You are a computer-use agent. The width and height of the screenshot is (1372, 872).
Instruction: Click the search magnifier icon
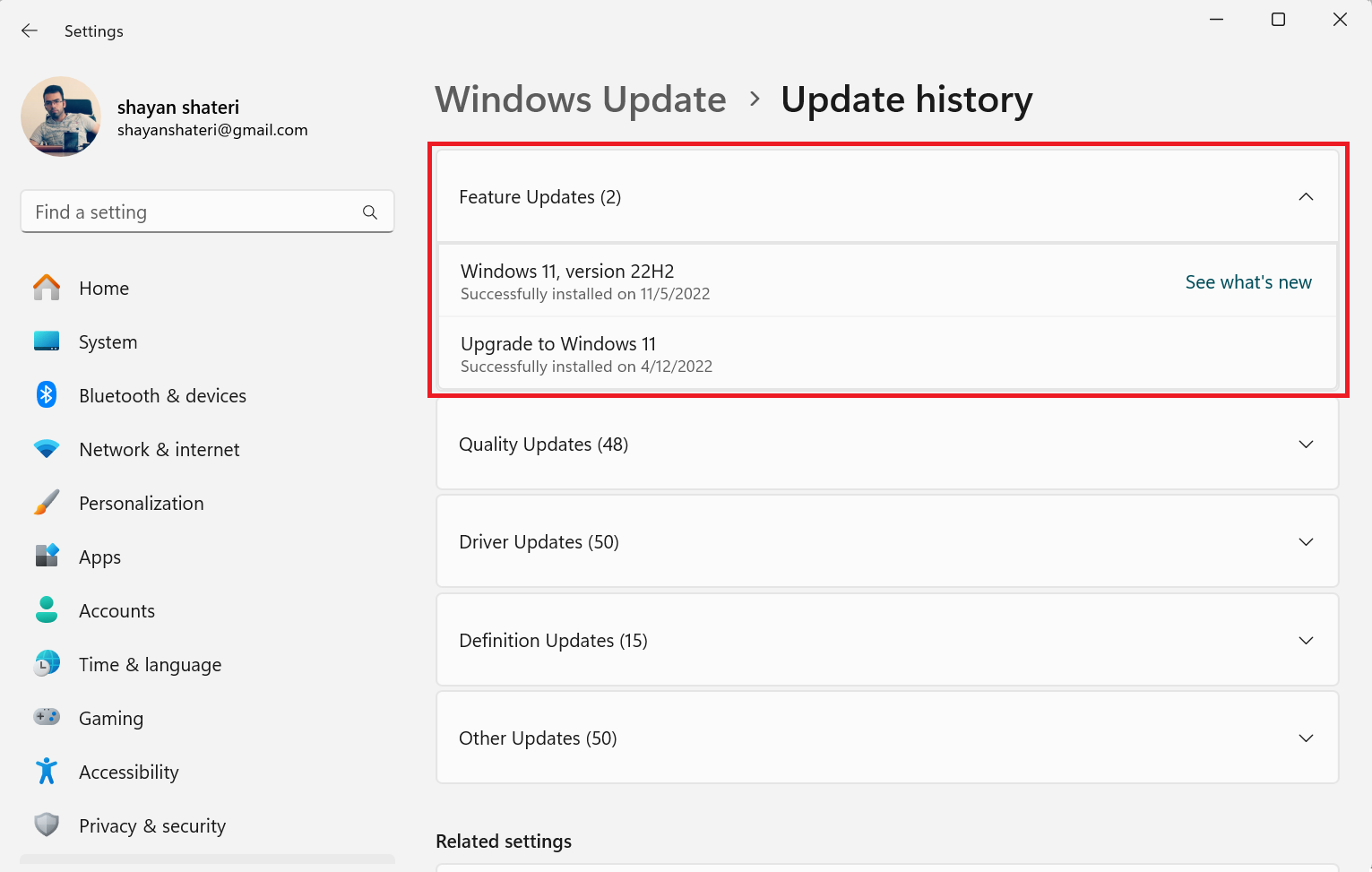coord(370,212)
